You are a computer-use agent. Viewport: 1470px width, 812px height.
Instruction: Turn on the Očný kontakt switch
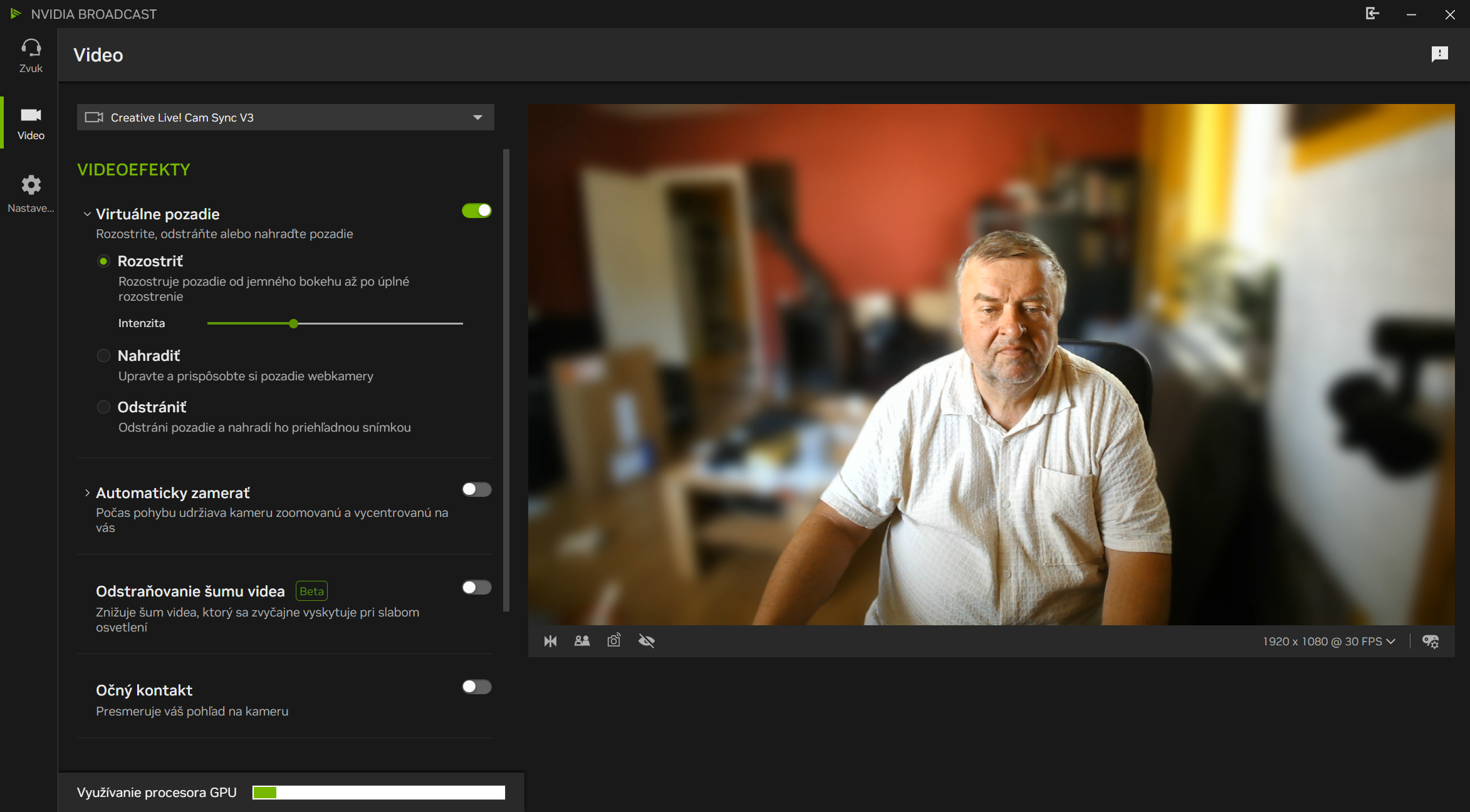coord(476,687)
